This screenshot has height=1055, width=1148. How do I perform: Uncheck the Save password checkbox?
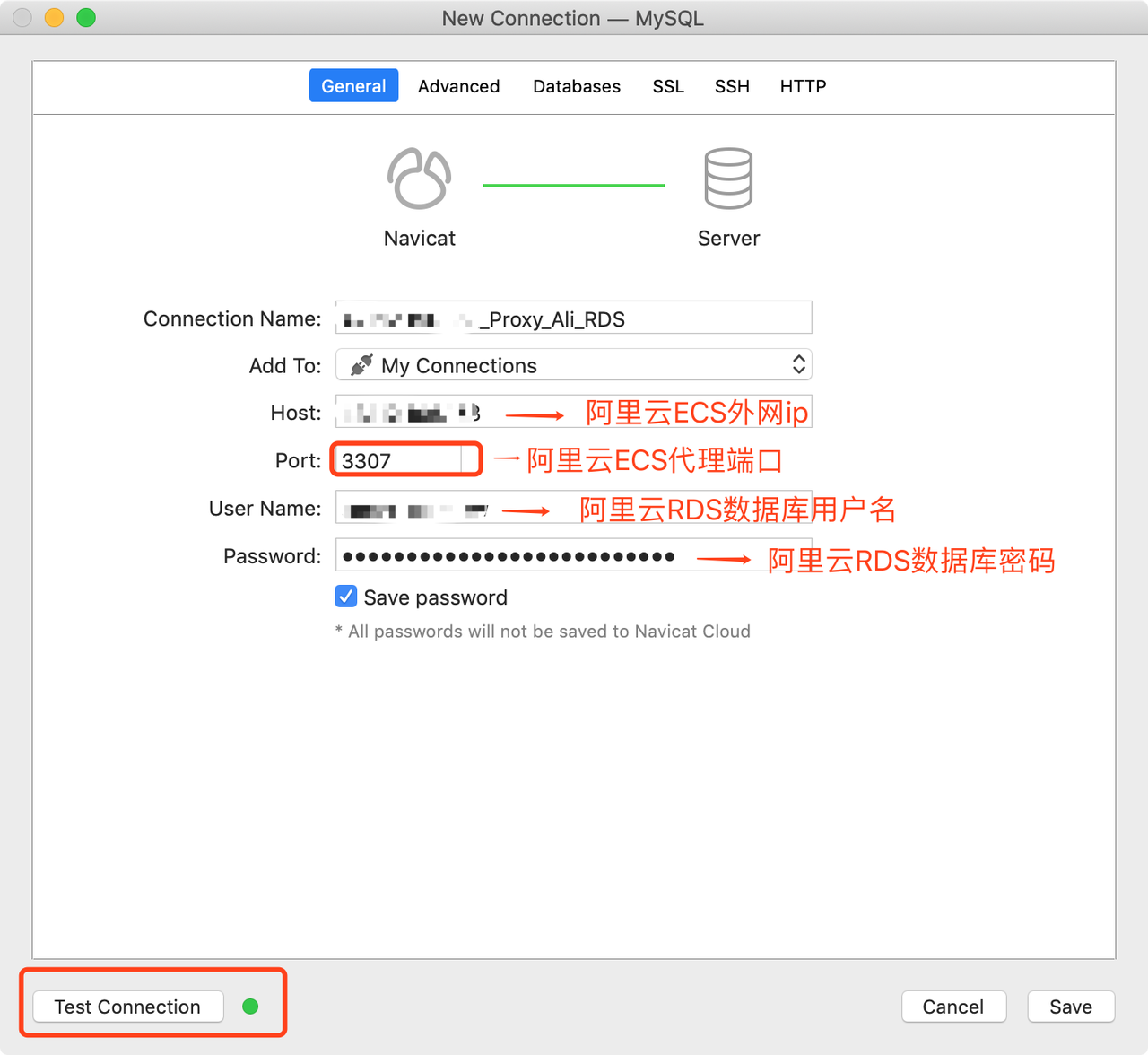[345, 597]
